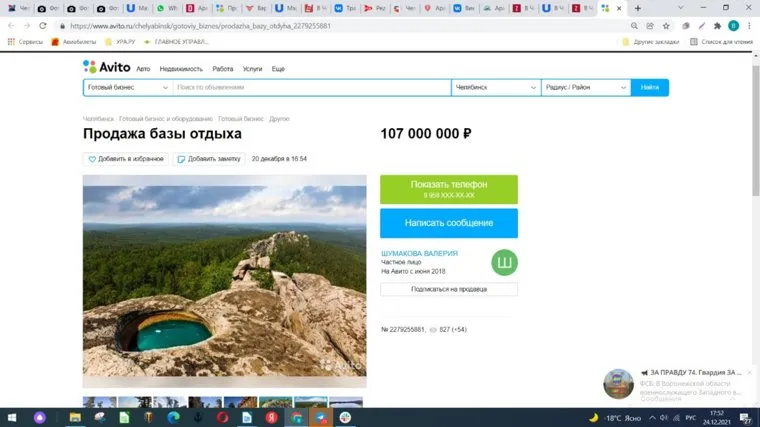Click Добавить заметку to add note
This screenshot has height=427, width=760.
209,159
